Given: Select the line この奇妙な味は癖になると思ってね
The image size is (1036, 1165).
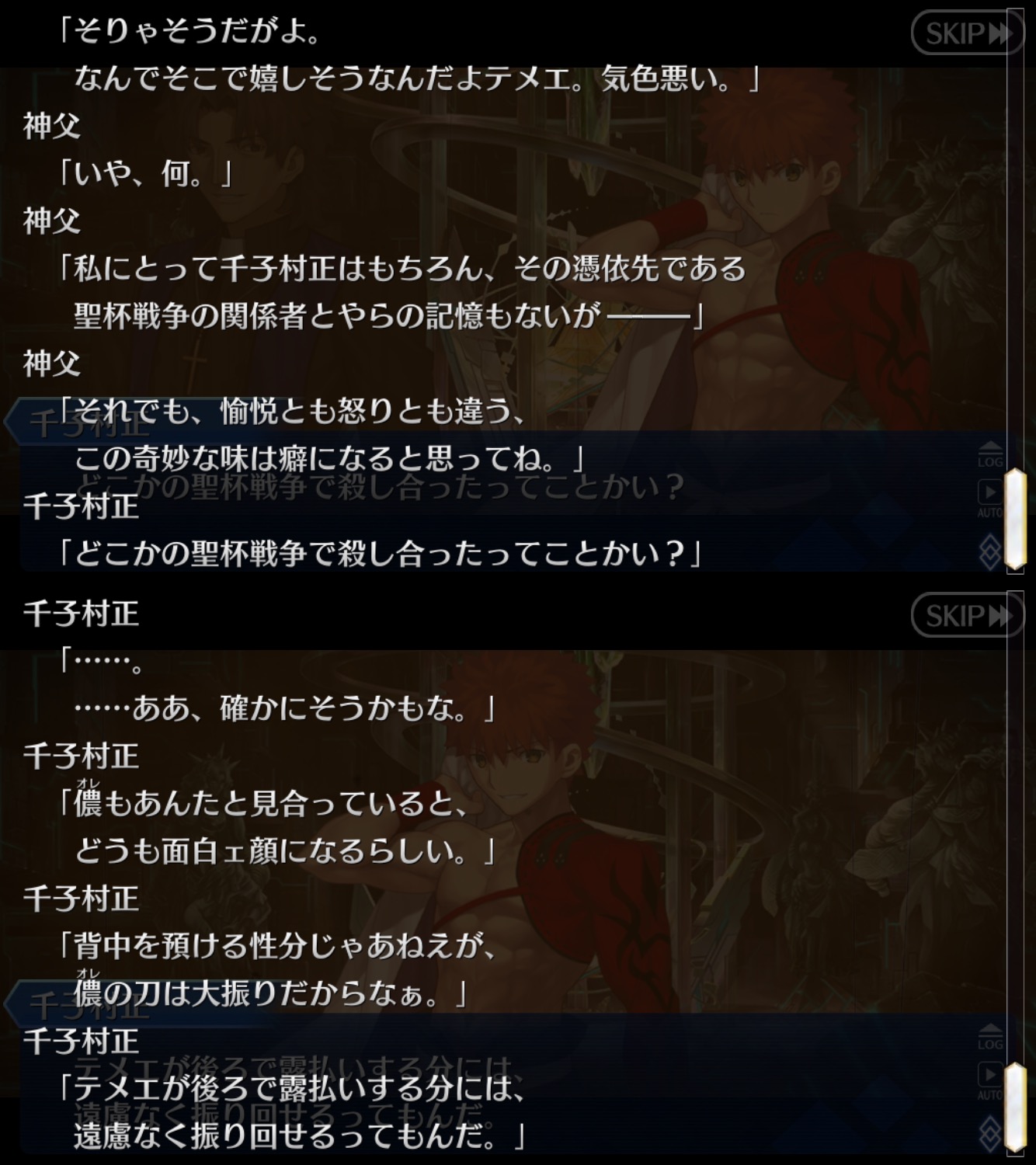Looking at the screenshot, I should click(329, 458).
